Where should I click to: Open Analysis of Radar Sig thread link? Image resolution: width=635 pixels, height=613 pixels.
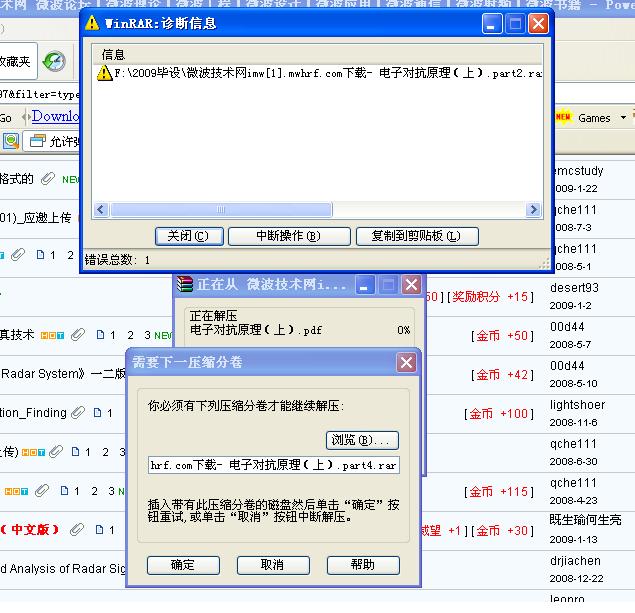pos(63,569)
